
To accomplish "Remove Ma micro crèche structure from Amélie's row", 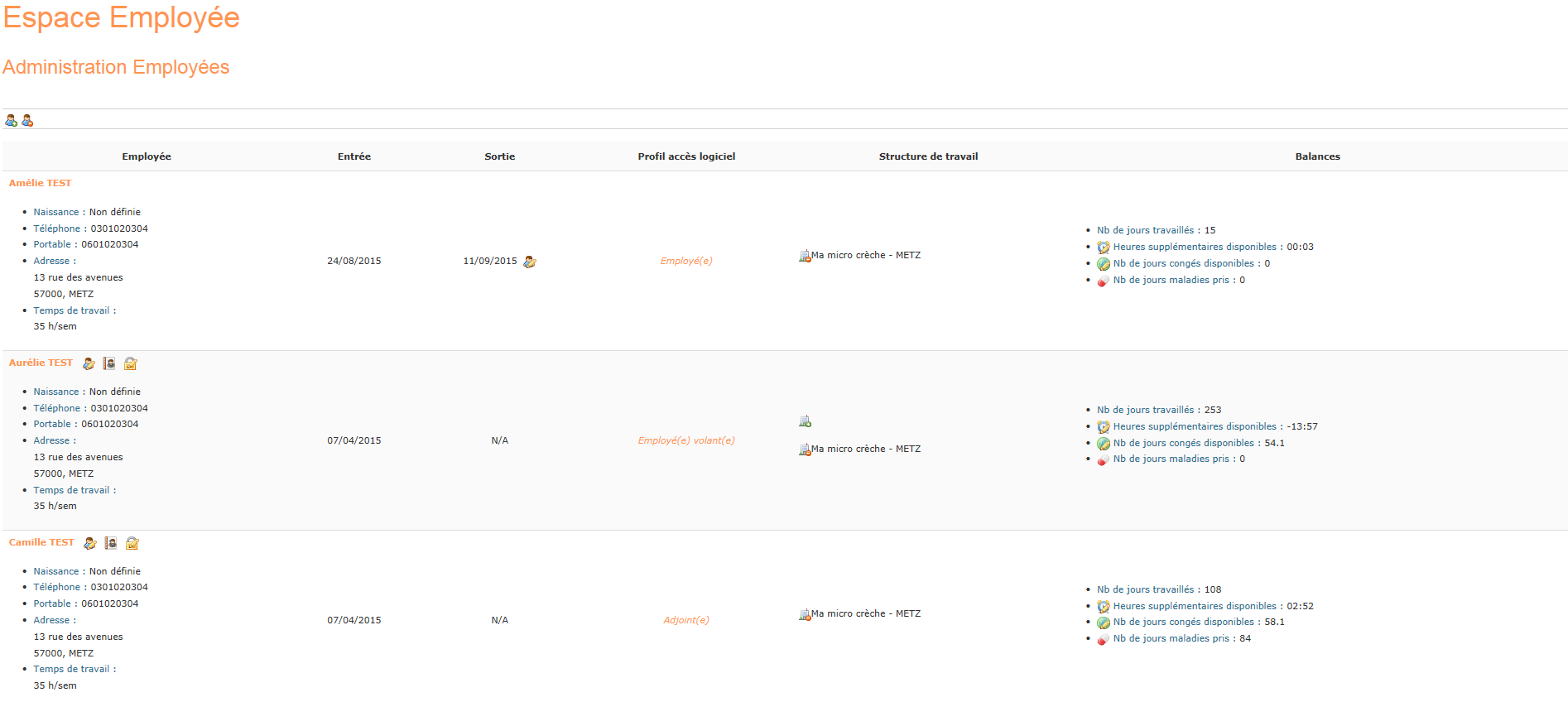I will 805,256.
